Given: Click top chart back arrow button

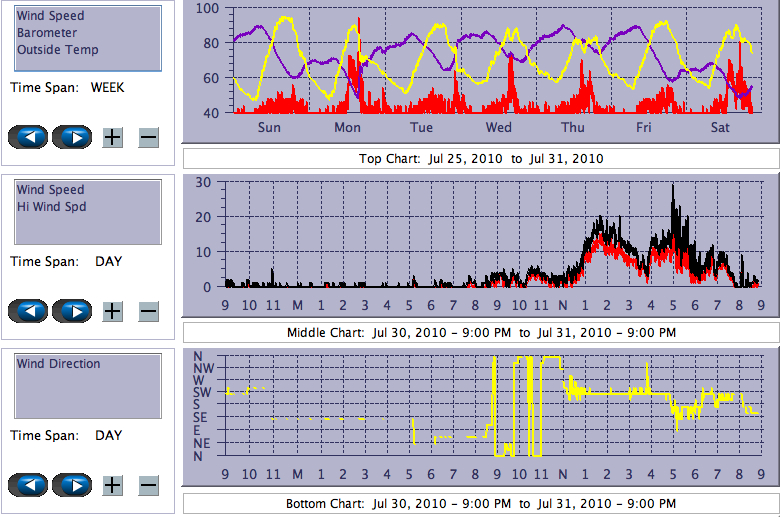Looking at the screenshot, I should pos(27,137).
